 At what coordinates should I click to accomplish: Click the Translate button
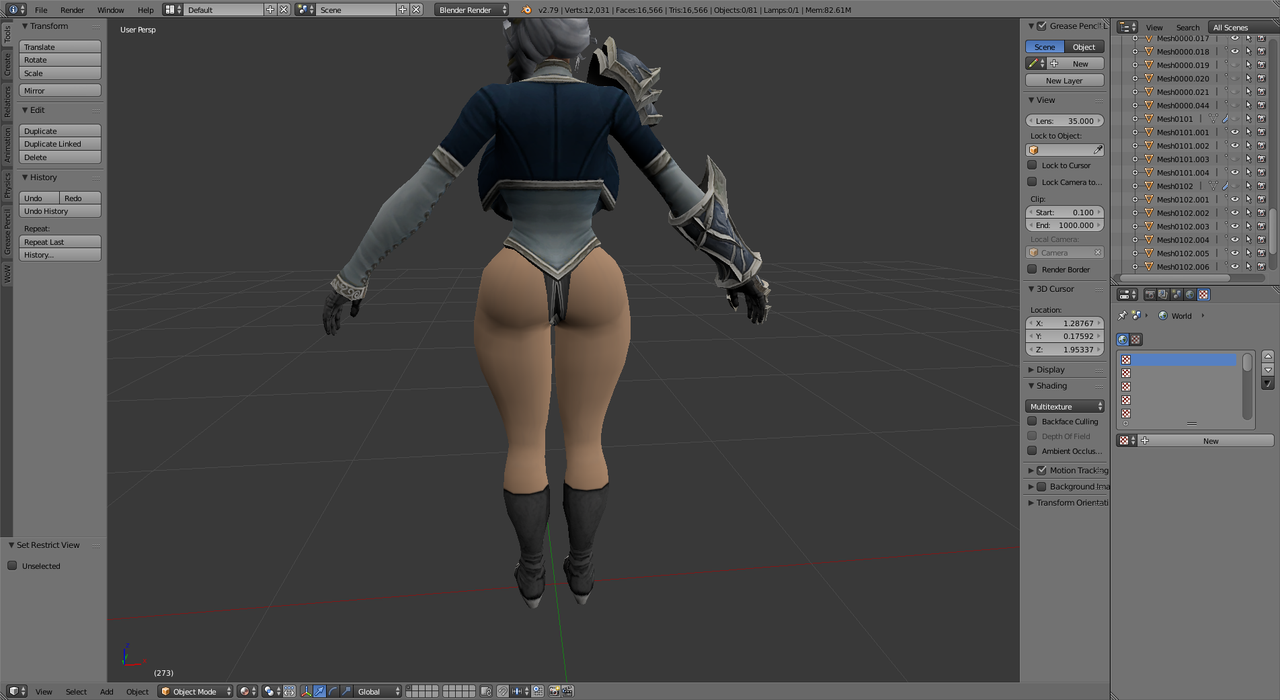(60, 47)
